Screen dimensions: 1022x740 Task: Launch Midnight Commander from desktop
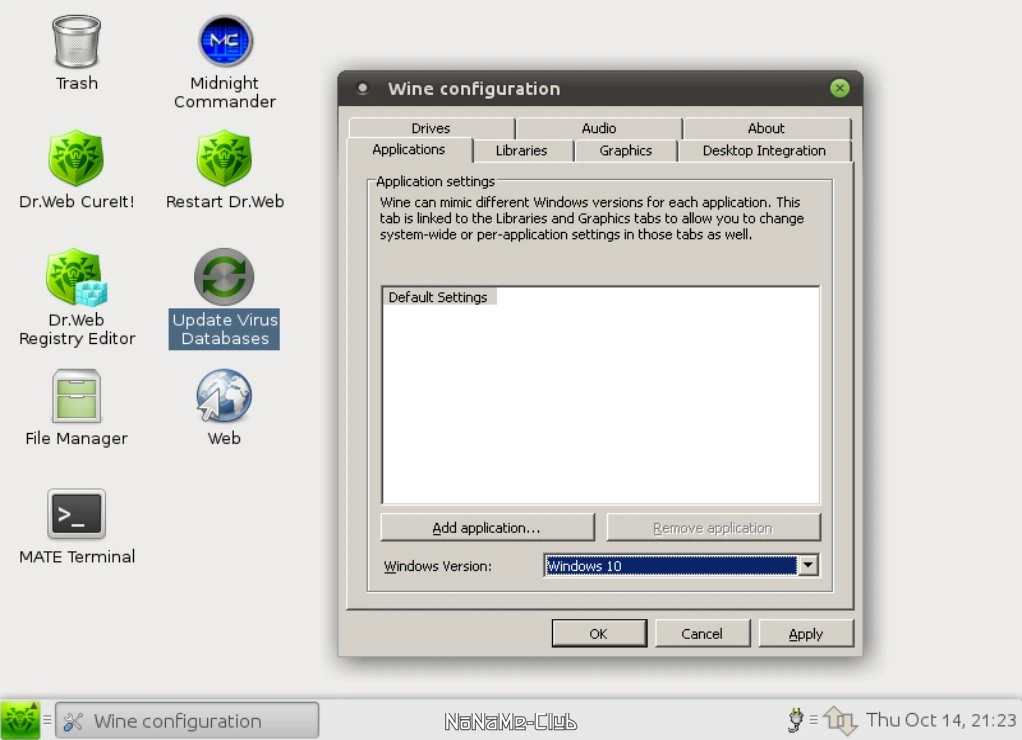coord(225,41)
